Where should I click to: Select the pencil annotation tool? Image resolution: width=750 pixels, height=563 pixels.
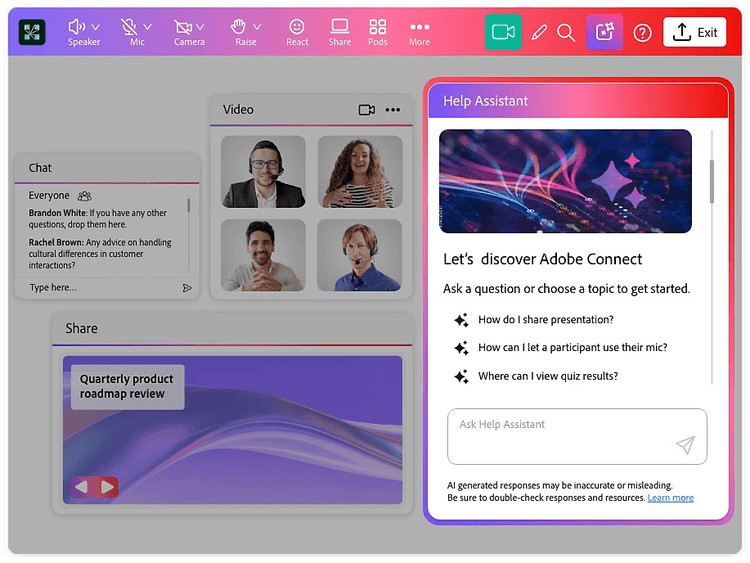click(x=539, y=33)
